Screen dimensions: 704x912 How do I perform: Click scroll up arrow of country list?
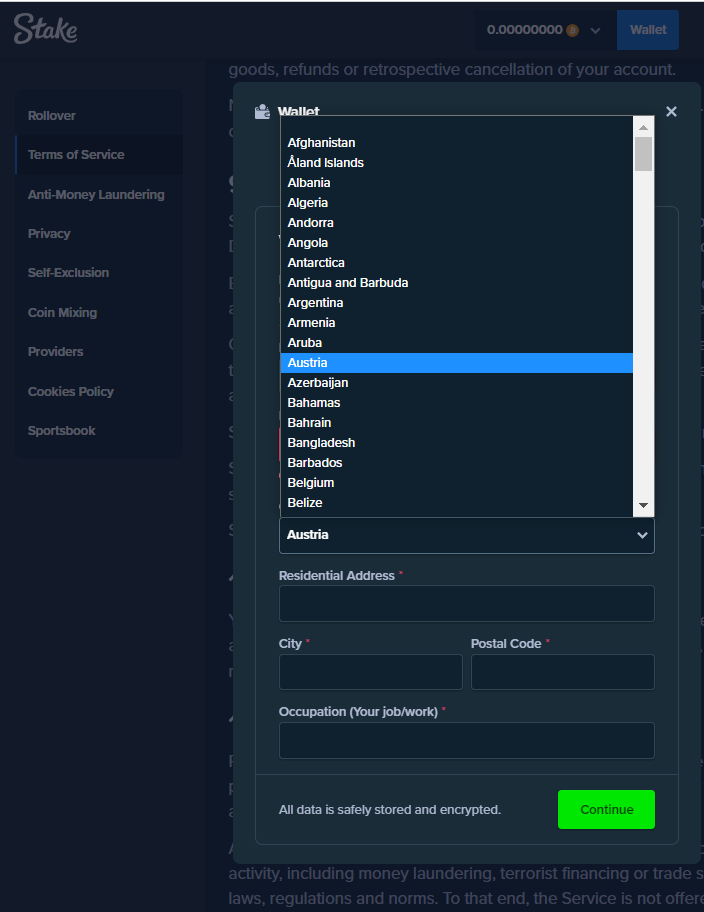click(644, 127)
